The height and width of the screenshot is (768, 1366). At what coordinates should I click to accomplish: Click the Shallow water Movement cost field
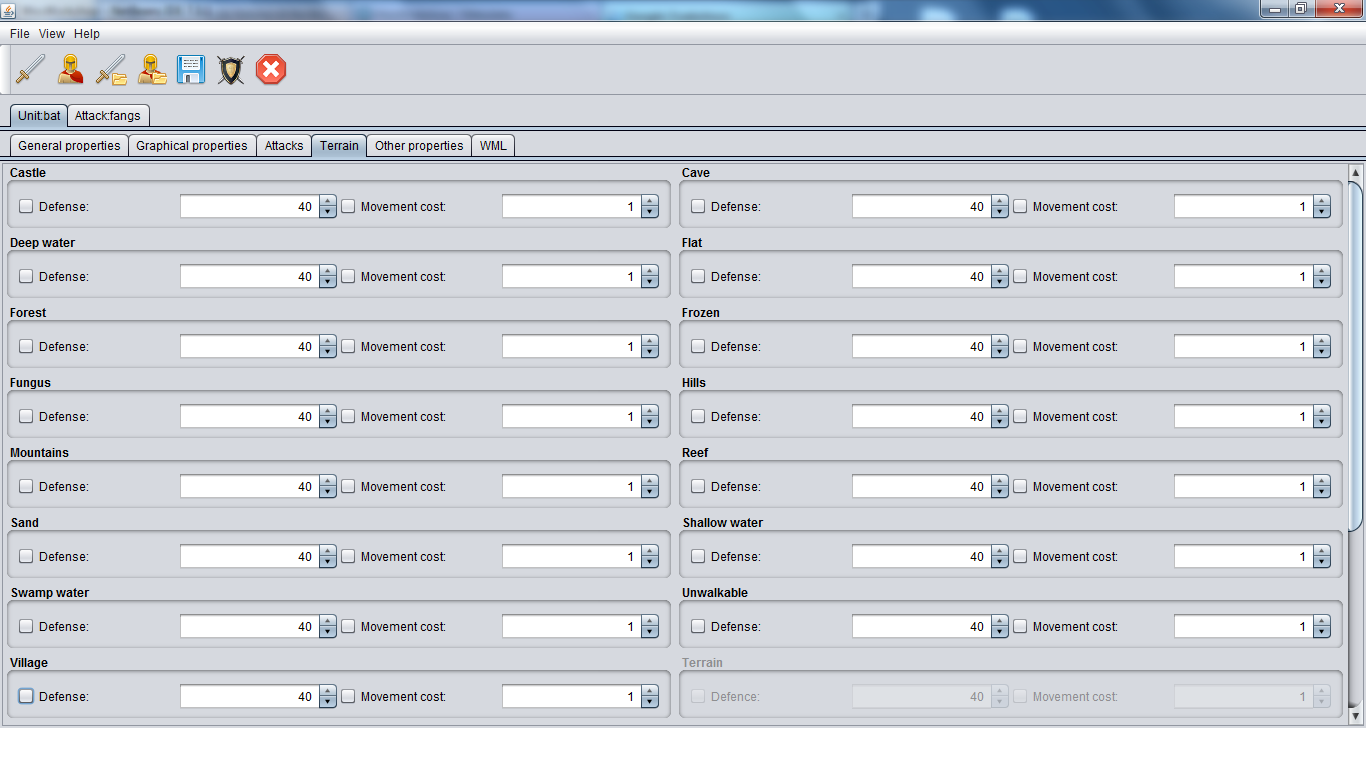pos(1244,557)
